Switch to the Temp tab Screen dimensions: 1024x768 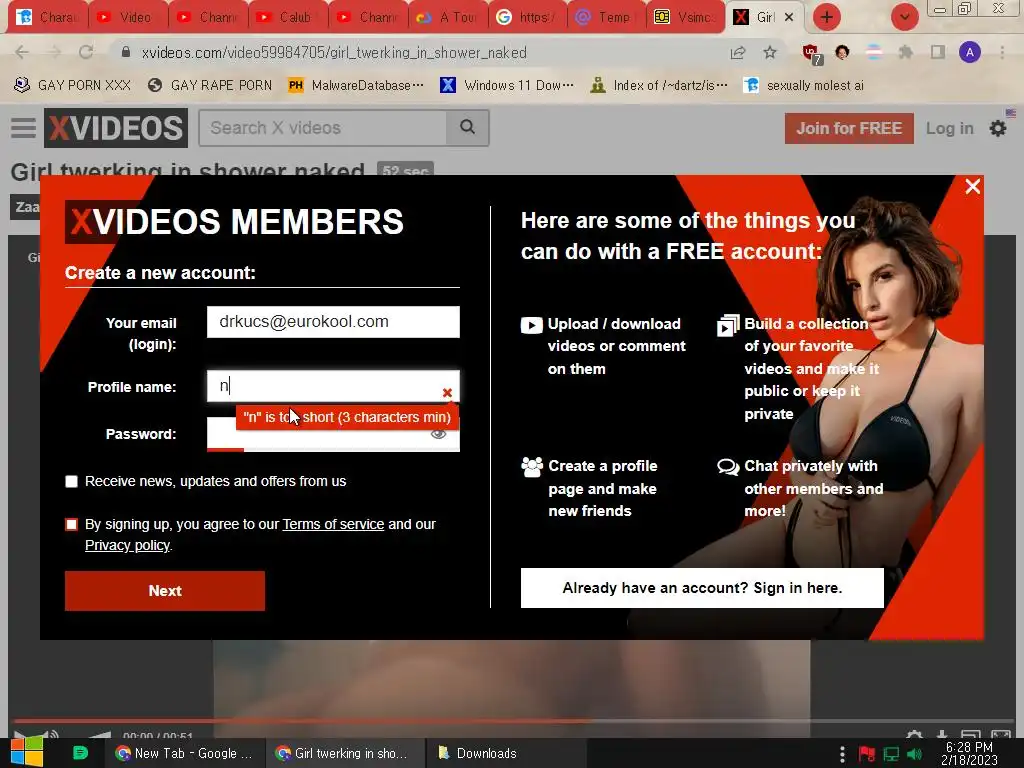pos(607,18)
